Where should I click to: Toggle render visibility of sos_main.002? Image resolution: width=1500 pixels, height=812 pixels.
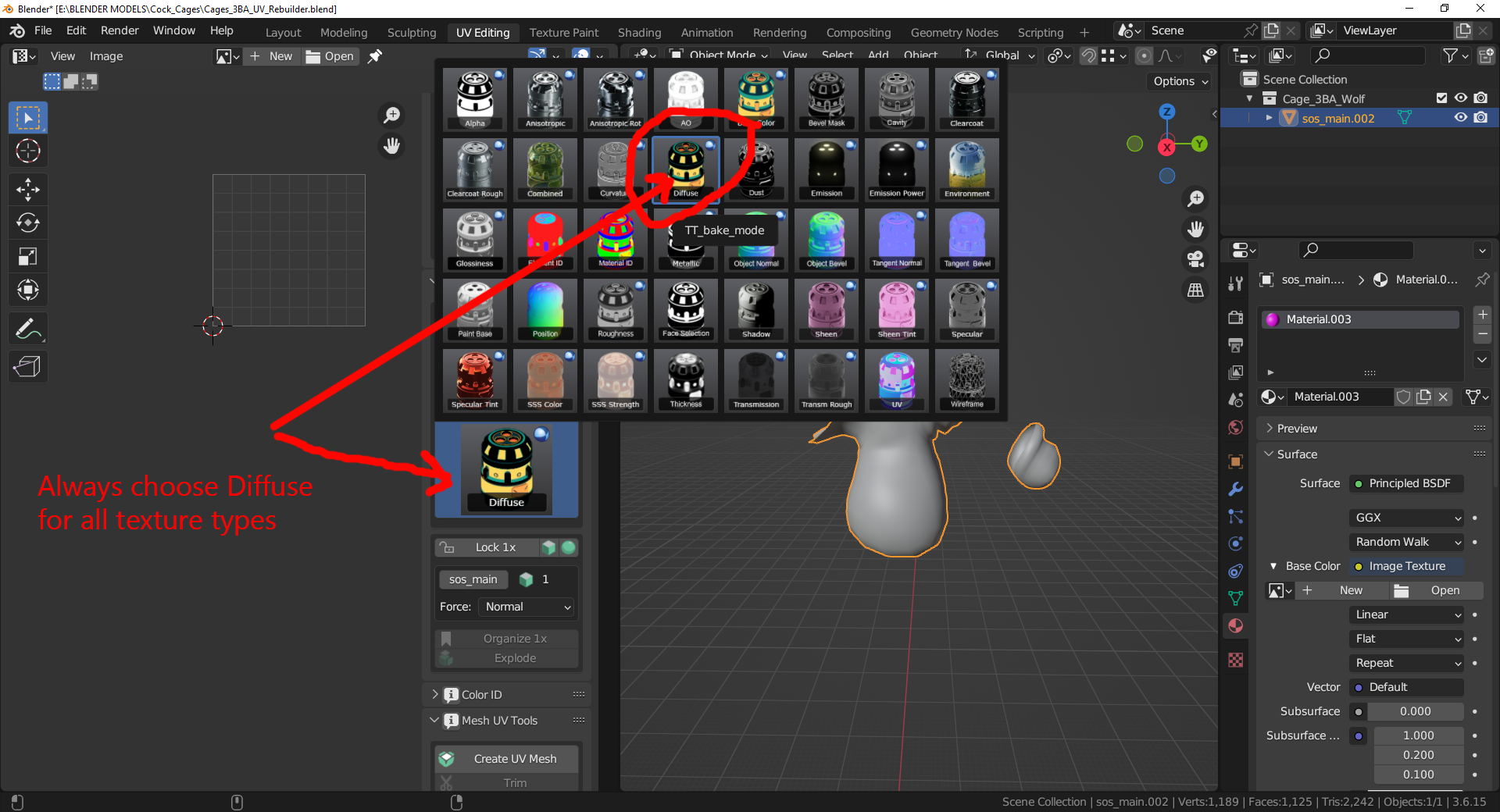(1480, 118)
